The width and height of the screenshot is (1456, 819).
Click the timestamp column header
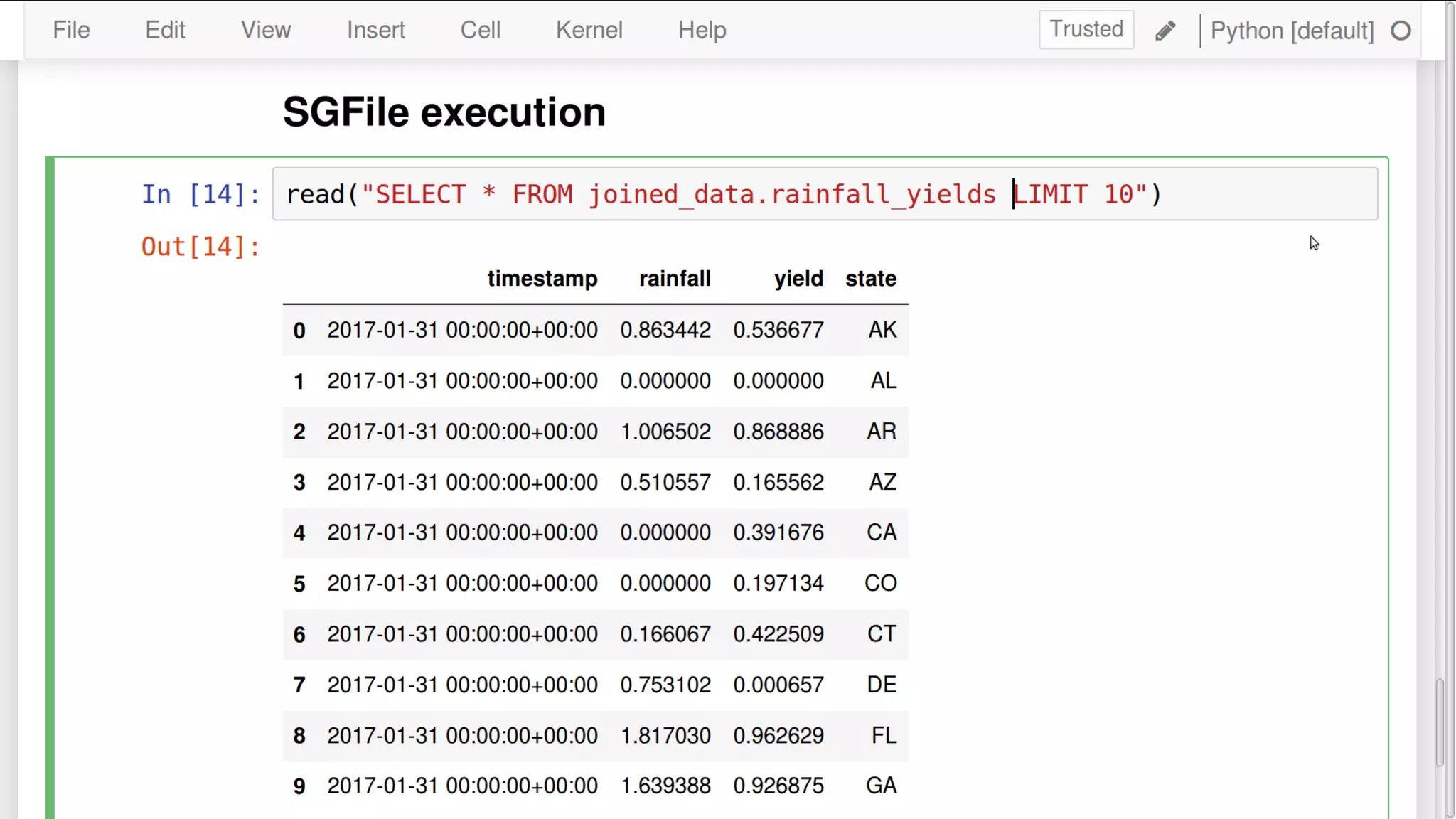(542, 279)
